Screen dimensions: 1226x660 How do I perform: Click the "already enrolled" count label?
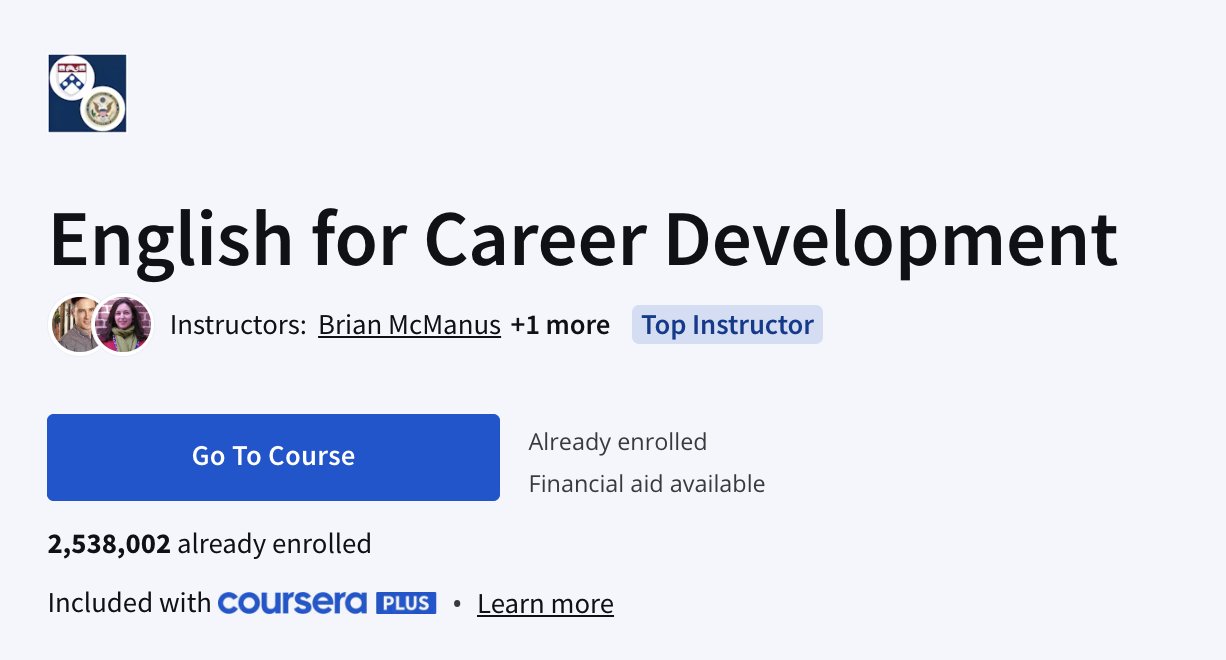(274, 544)
